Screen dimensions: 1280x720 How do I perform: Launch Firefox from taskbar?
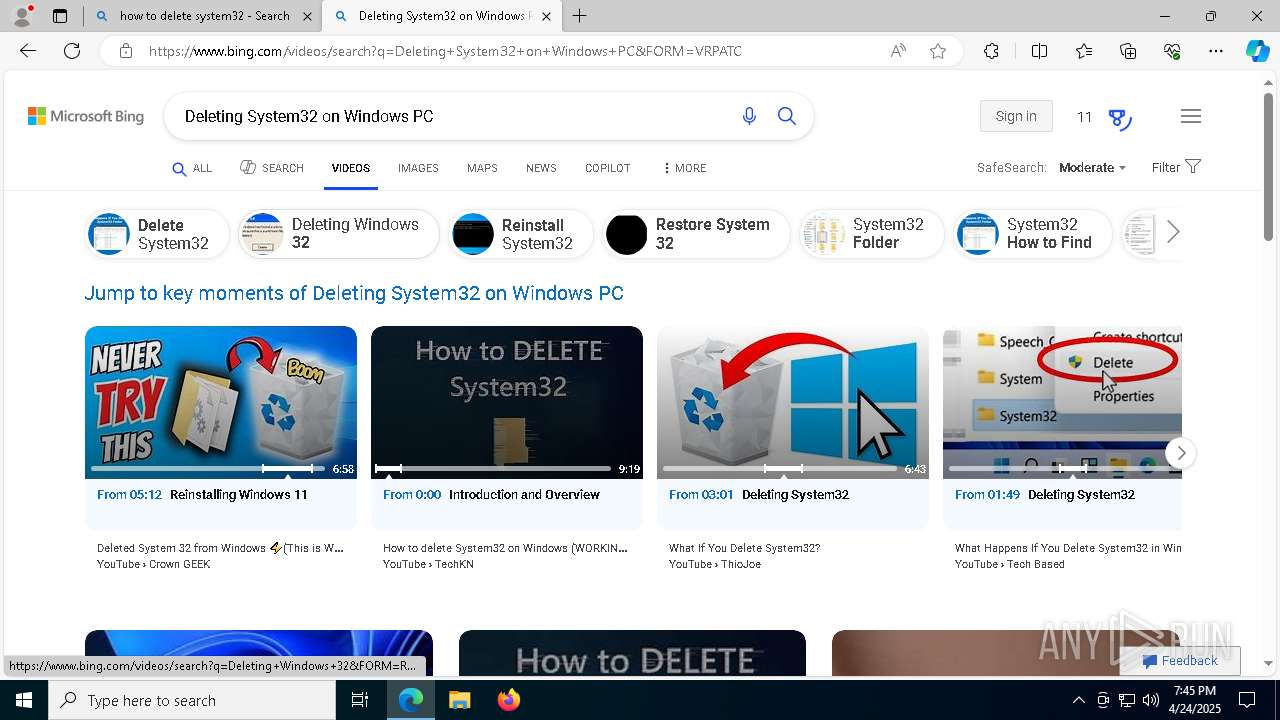click(509, 700)
